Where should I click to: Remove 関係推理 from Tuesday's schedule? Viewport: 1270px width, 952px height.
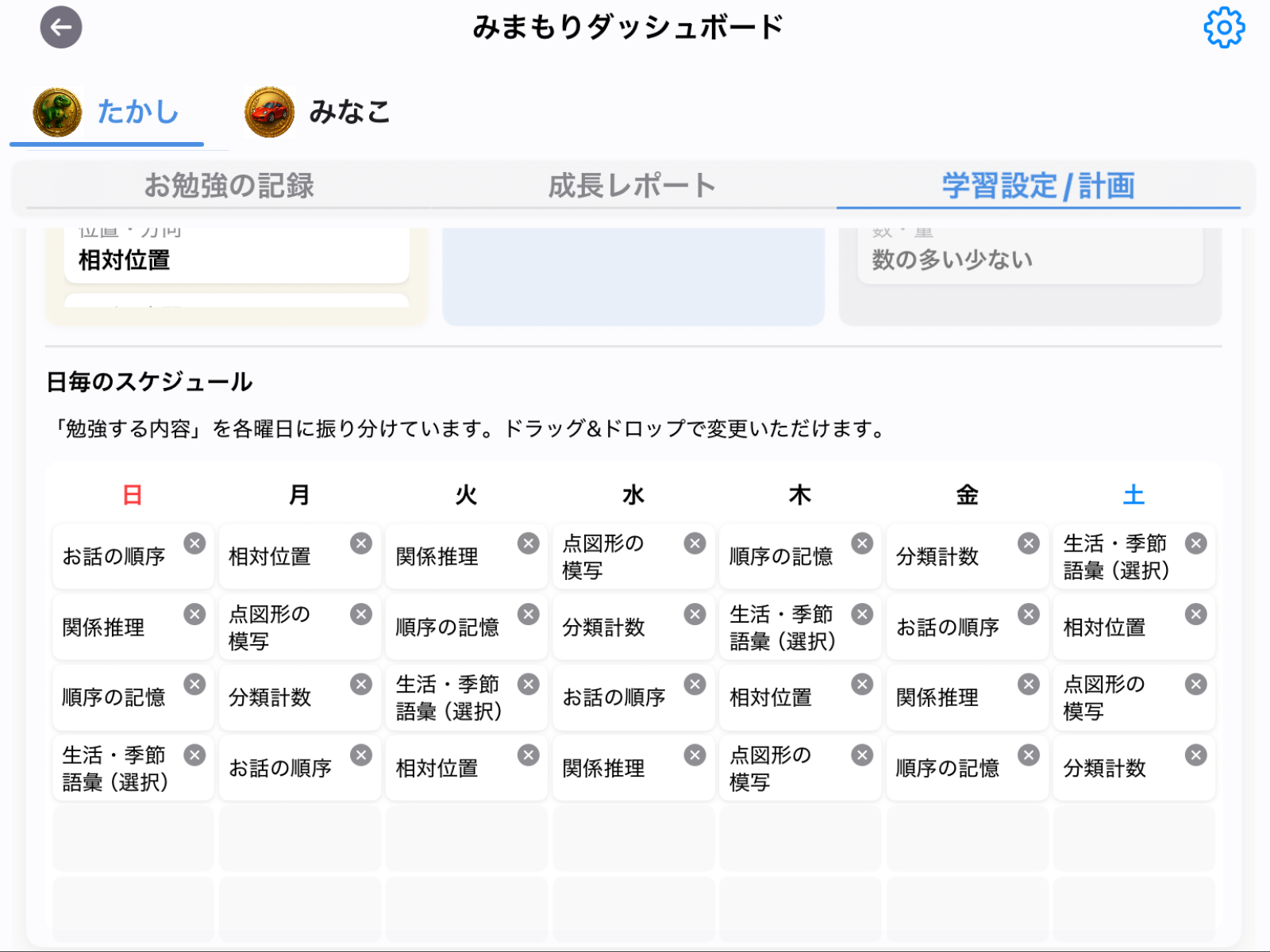[x=529, y=543]
